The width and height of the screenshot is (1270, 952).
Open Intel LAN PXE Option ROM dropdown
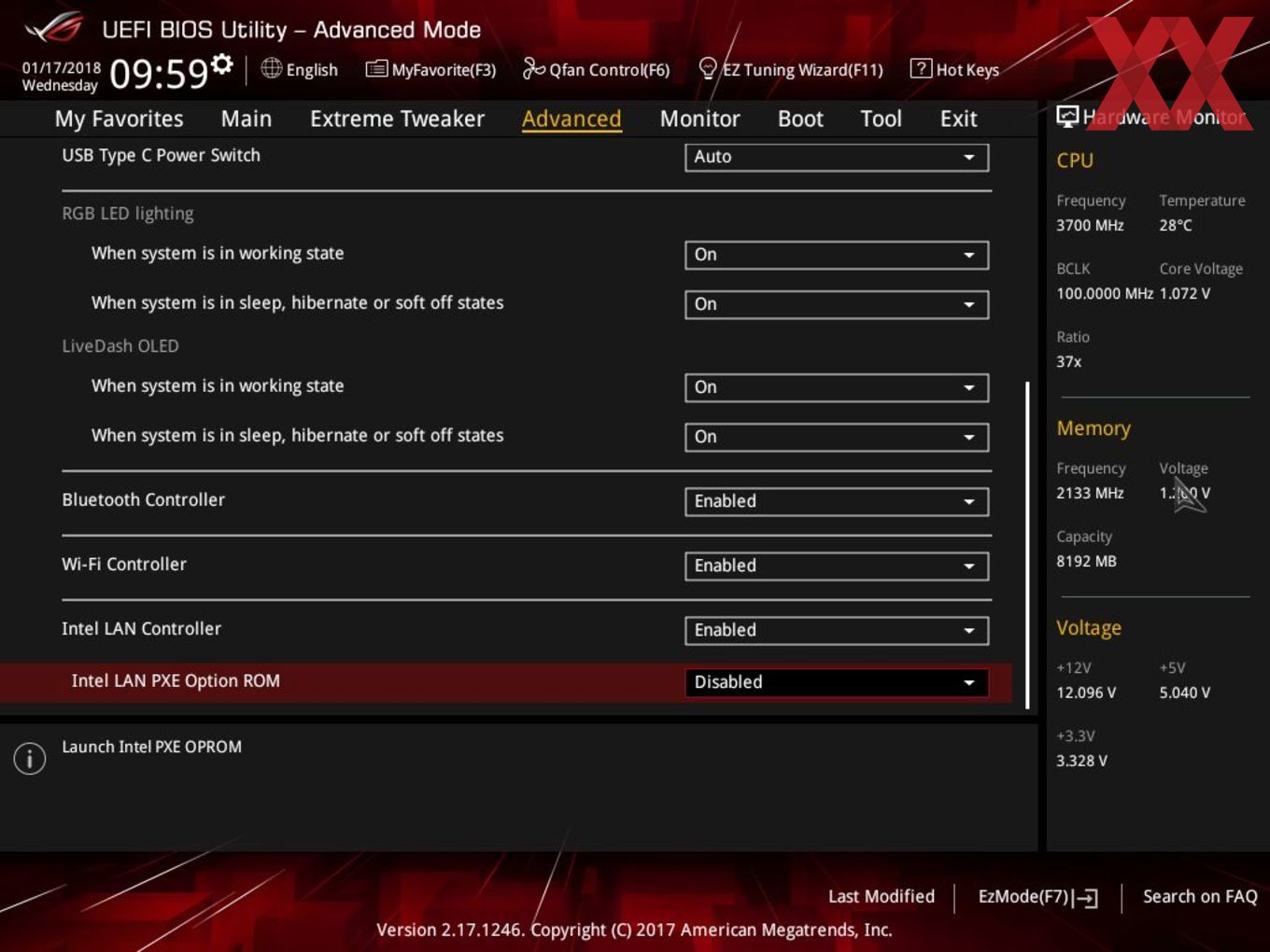click(837, 682)
